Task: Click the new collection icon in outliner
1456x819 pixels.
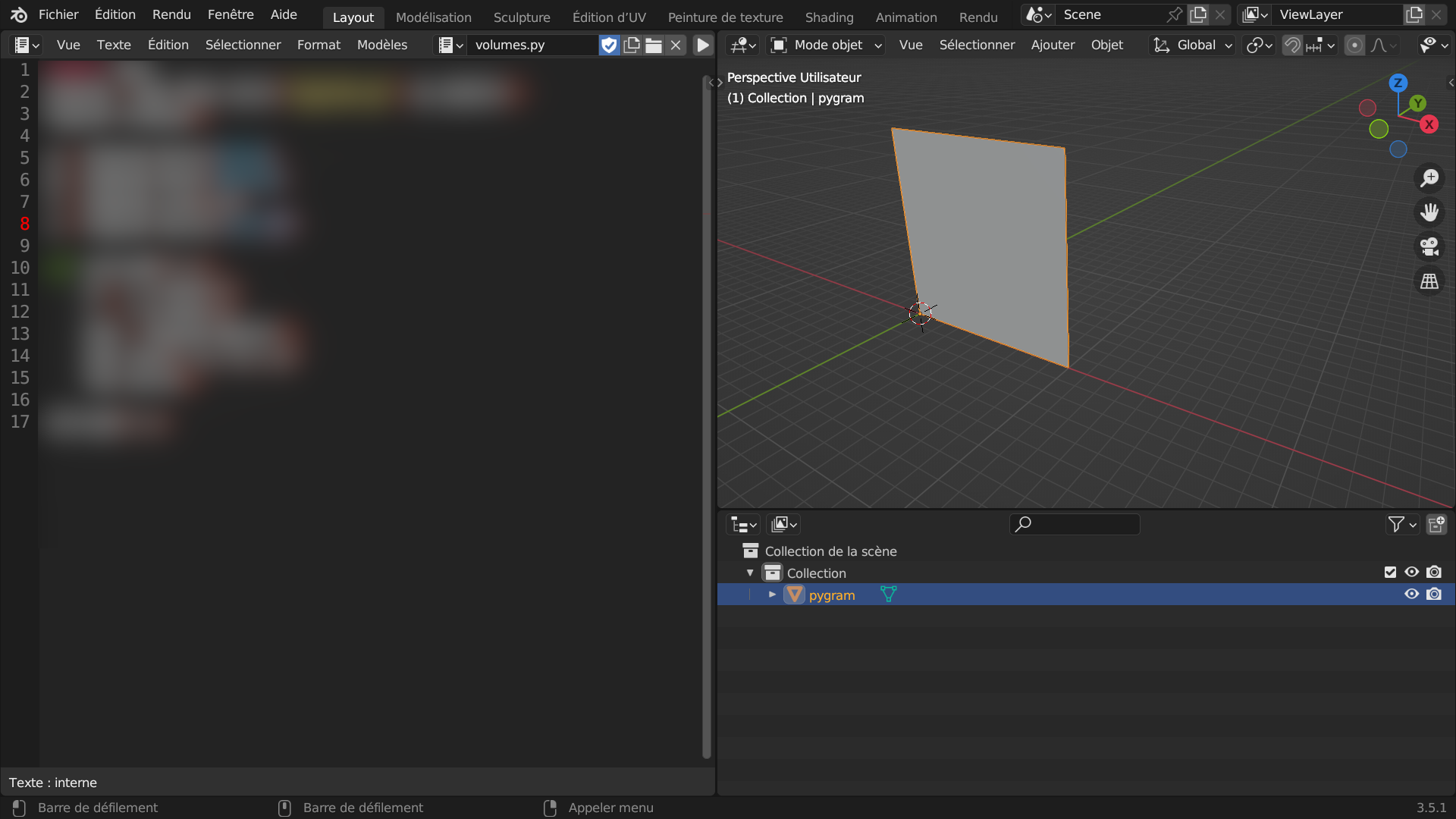Action: click(x=1436, y=524)
